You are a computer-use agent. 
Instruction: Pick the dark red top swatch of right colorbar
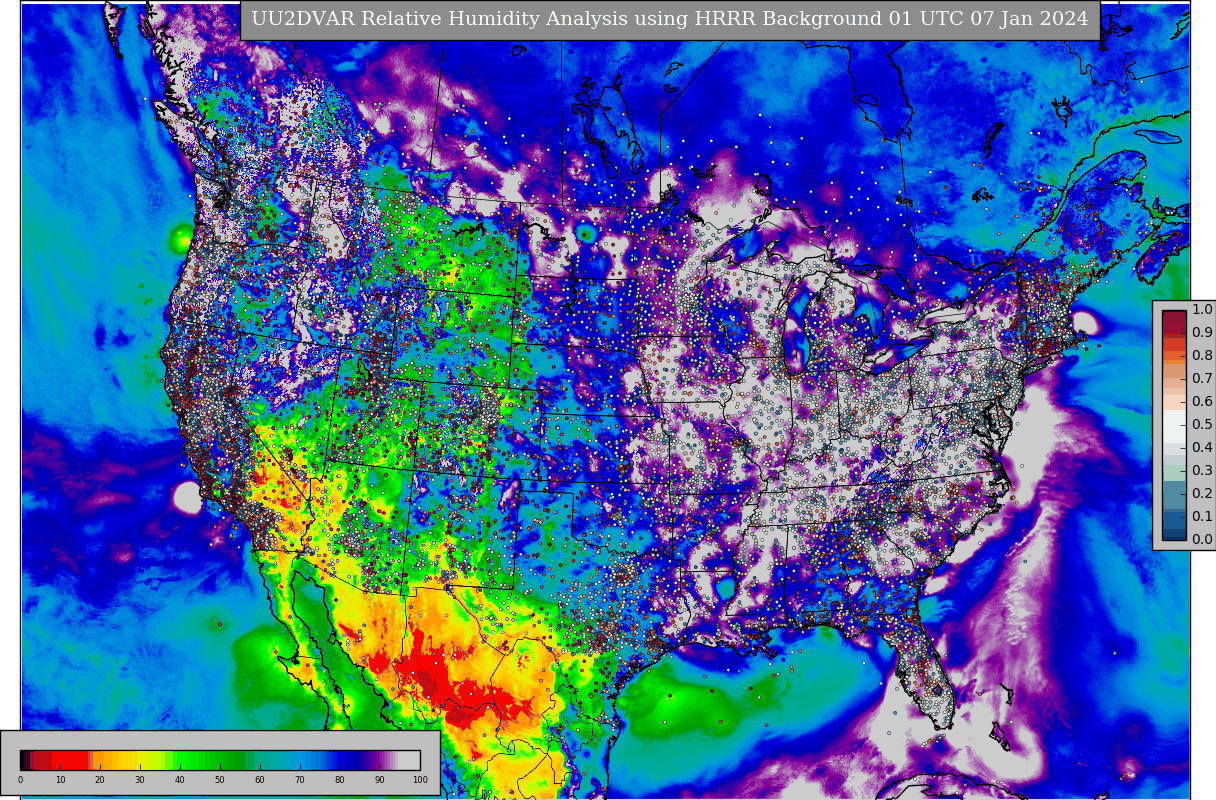pyautogui.click(x=1174, y=321)
